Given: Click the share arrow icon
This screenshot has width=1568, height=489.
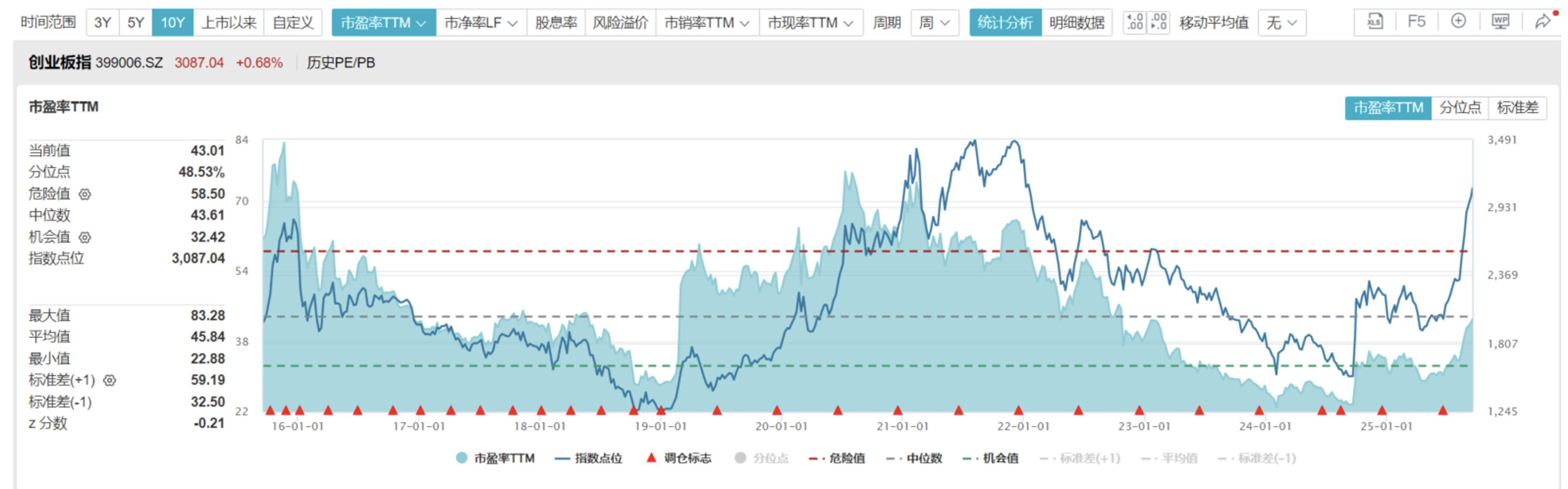Looking at the screenshot, I should point(1542,23).
